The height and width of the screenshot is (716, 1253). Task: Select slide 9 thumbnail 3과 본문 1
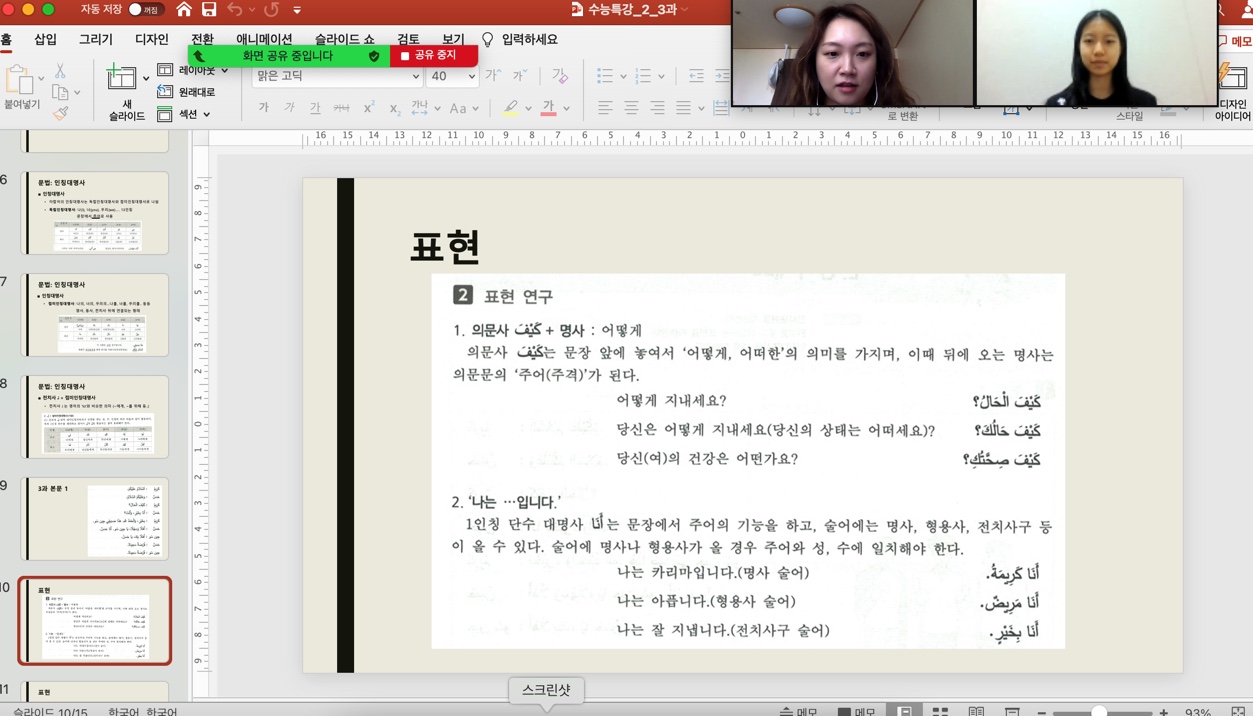[x=96, y=518]
